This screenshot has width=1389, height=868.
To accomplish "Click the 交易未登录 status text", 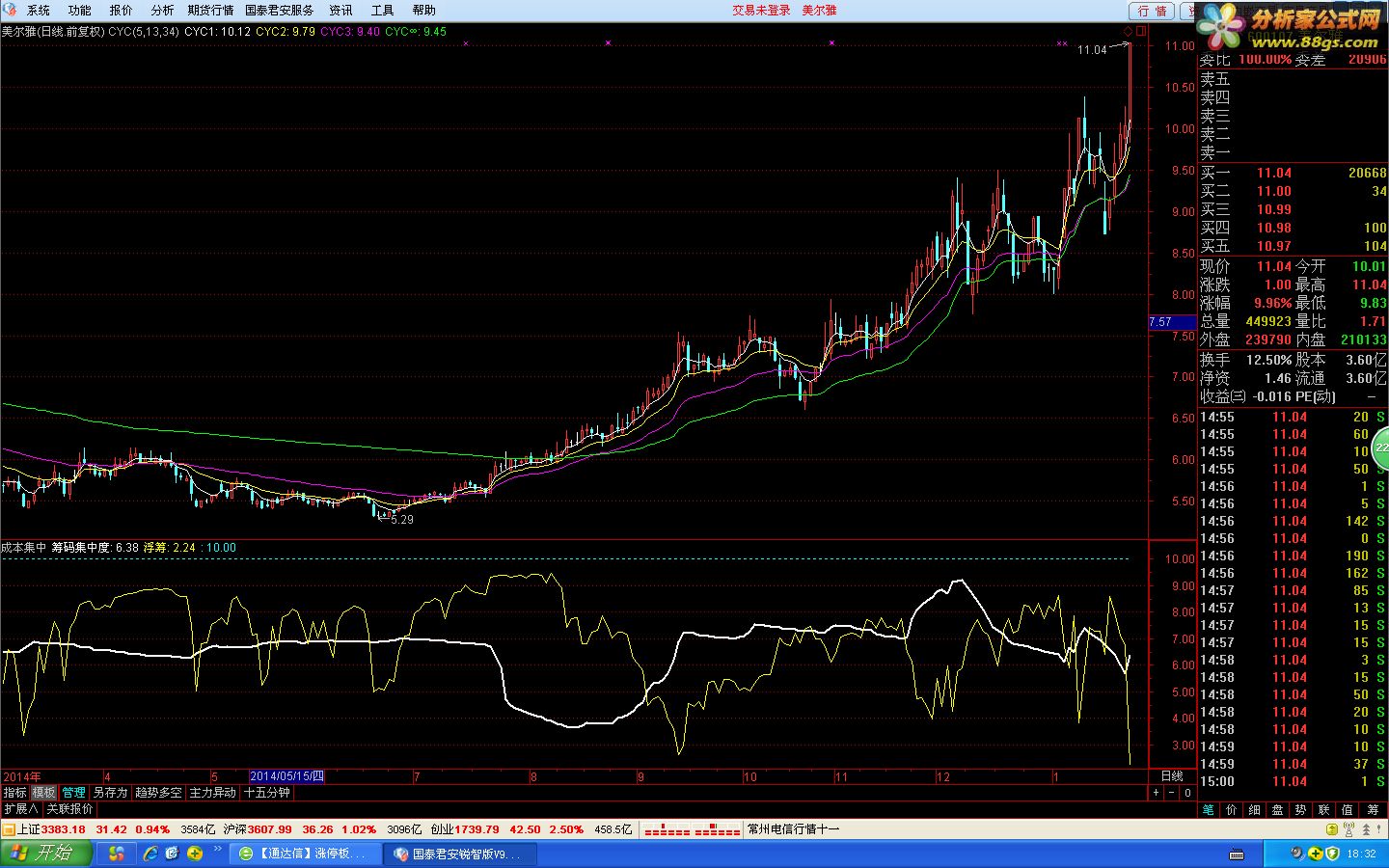I will coord(761,10).
